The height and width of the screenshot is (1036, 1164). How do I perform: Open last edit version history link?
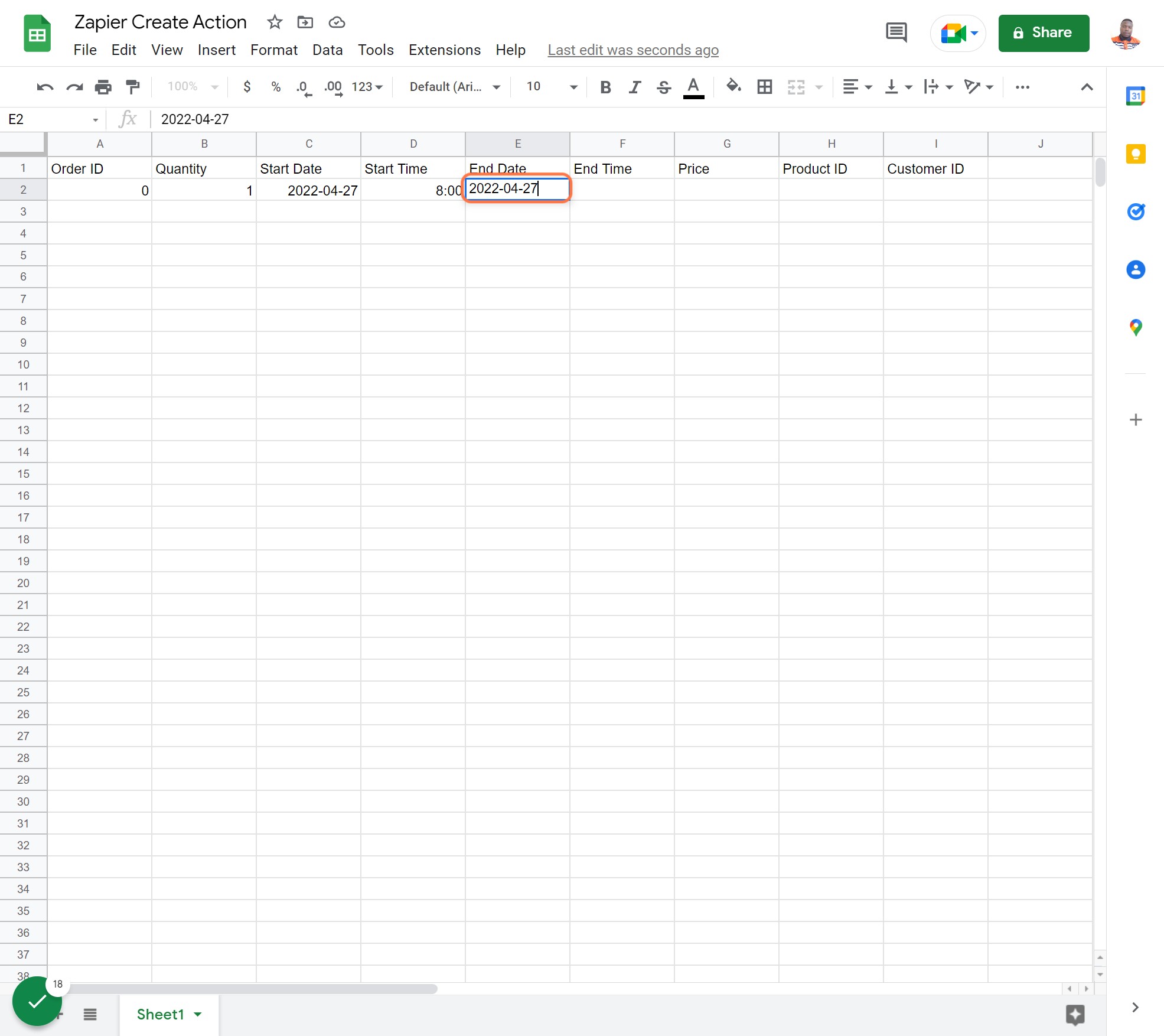(633, 50)
